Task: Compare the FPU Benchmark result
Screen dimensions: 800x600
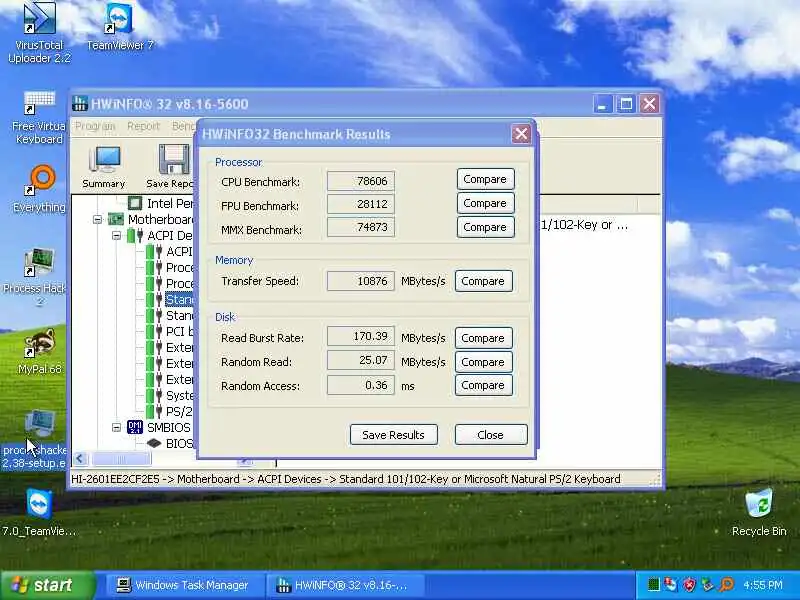Action: pos(485,203)
